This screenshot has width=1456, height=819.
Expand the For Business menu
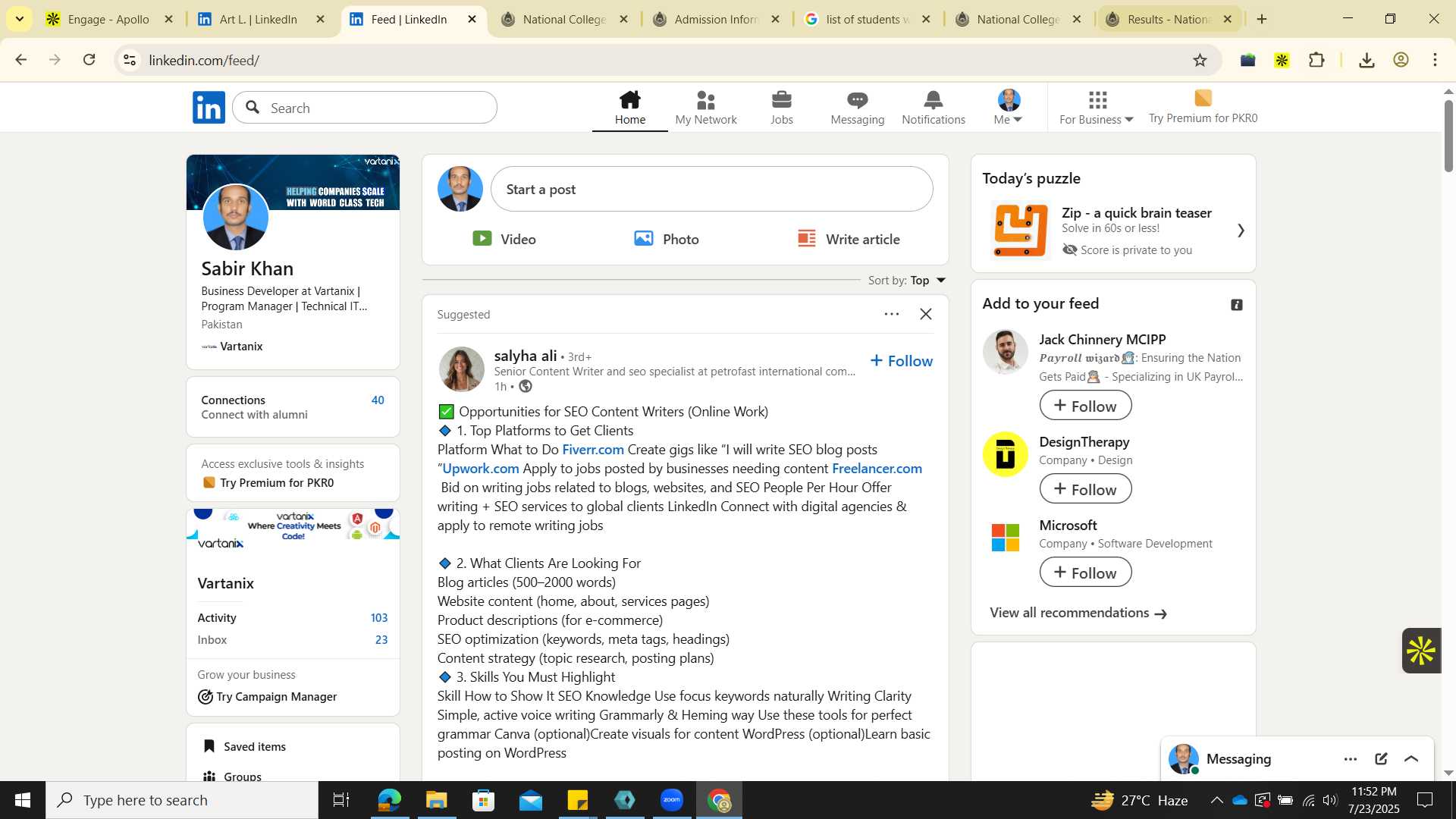1096,108
